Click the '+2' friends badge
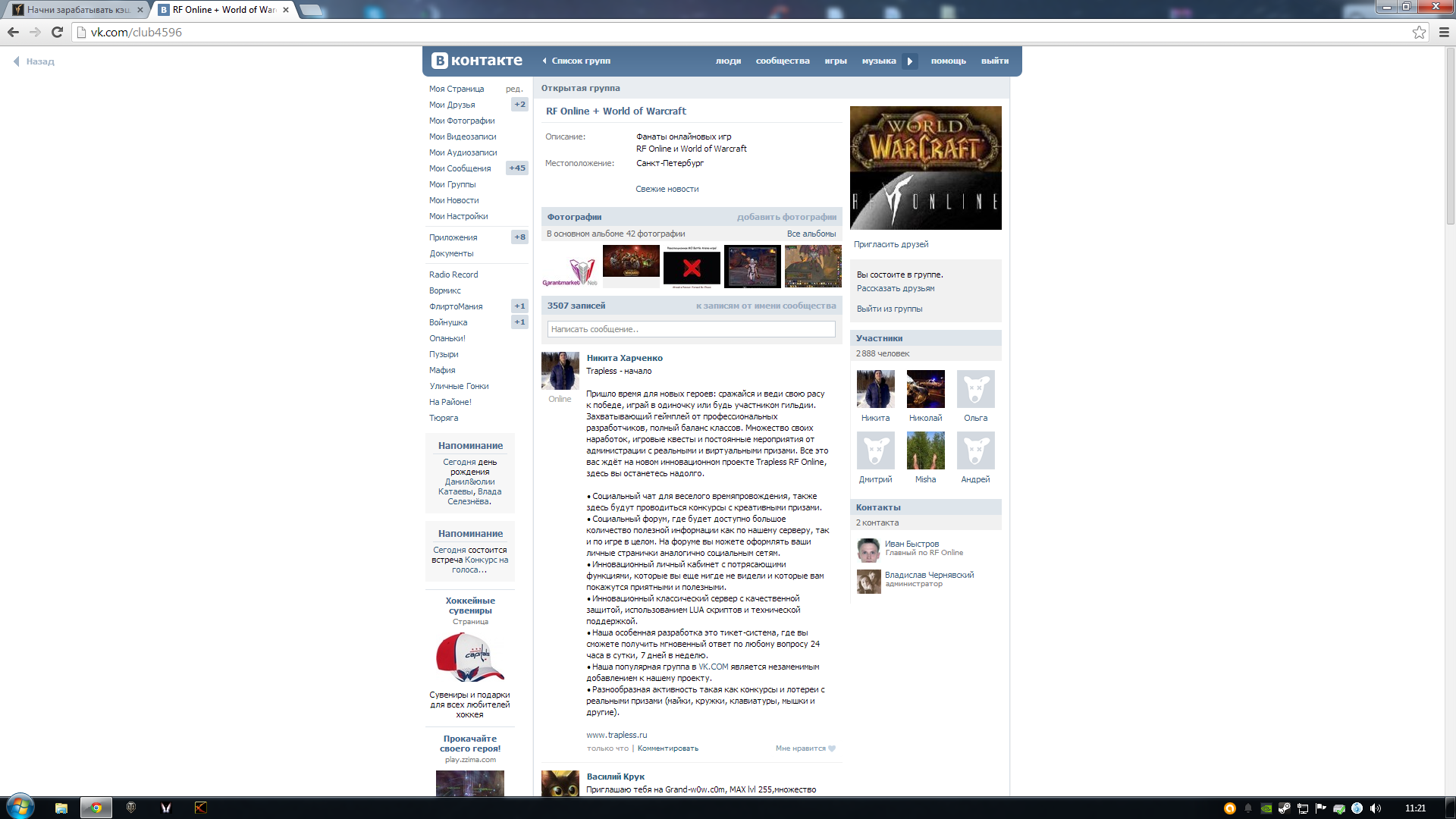Image resolution: width=1456 pixels, height=819 pixels. 519,105
